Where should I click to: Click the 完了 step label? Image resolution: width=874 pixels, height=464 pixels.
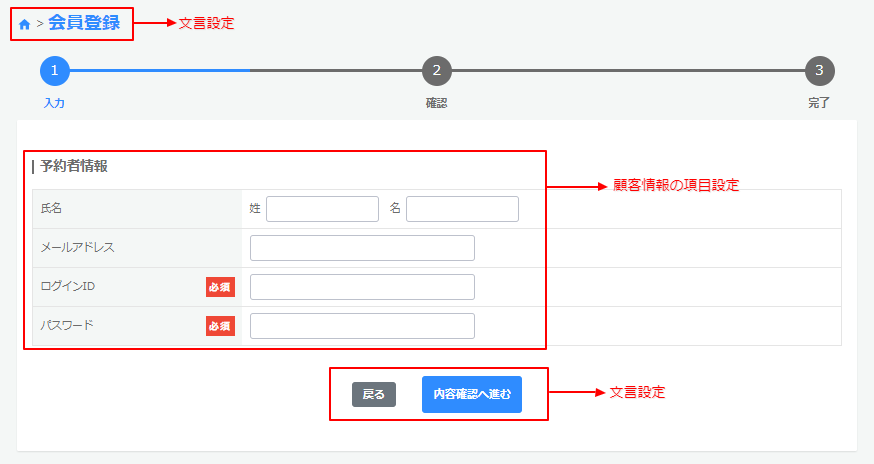point(819,103)
